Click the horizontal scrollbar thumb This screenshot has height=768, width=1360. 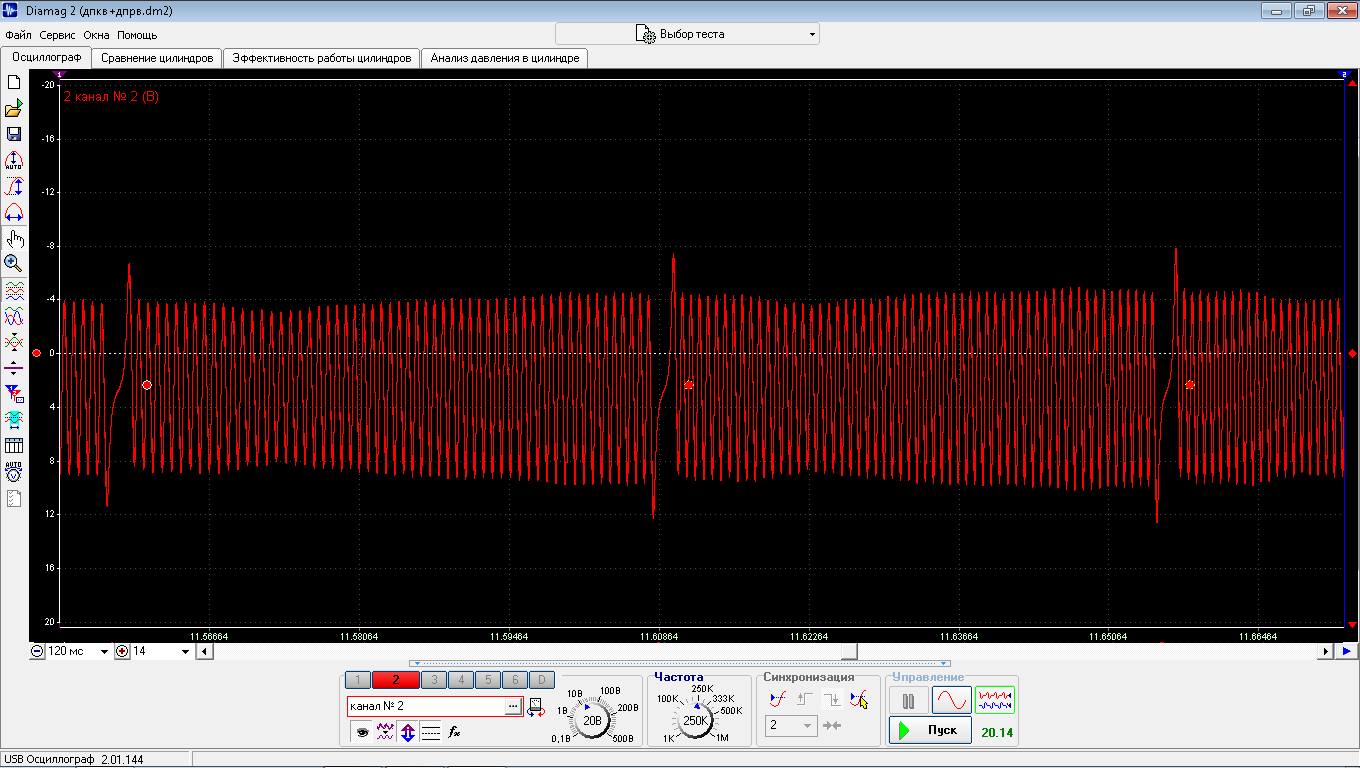[849, 651]
